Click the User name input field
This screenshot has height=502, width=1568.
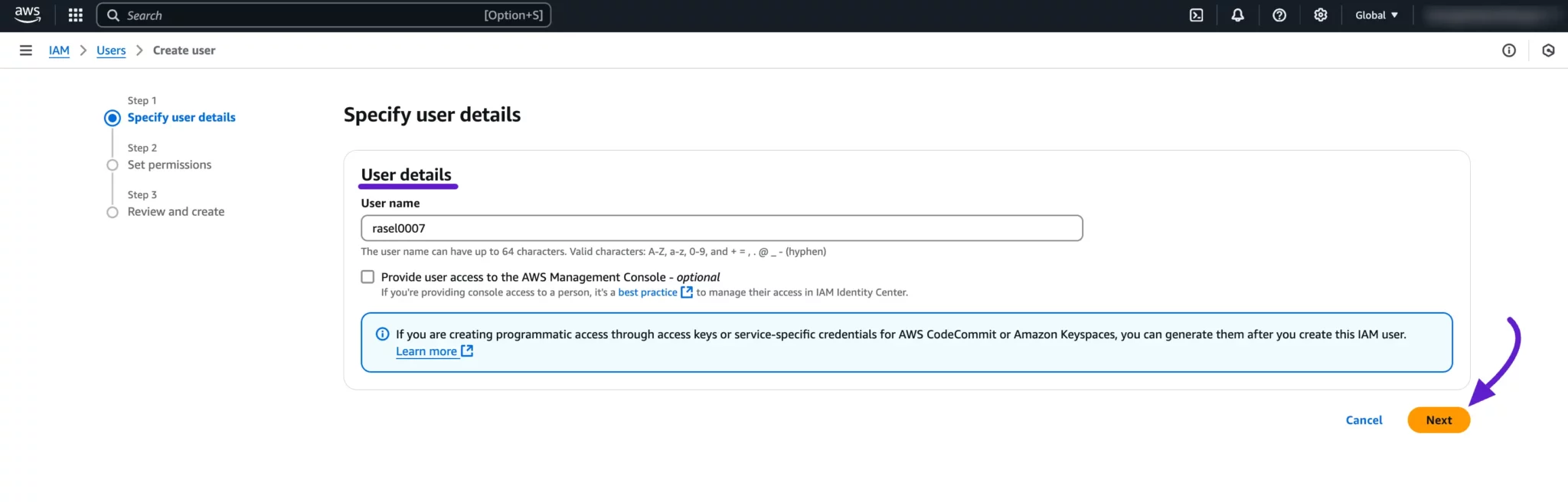(x=721, y=228)
